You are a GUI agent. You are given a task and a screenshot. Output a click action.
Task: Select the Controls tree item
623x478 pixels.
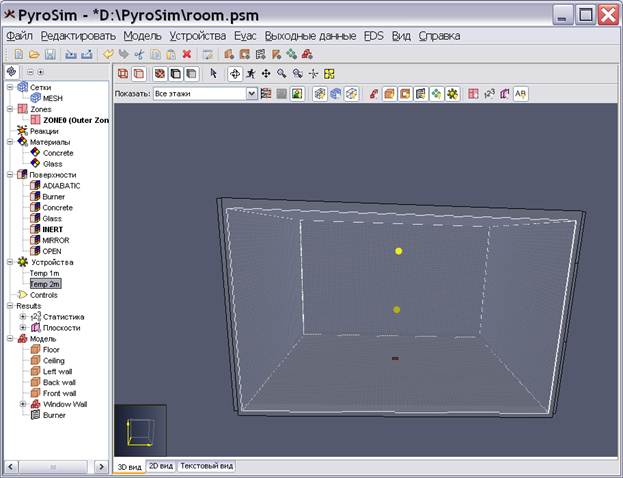click(44, 295)
